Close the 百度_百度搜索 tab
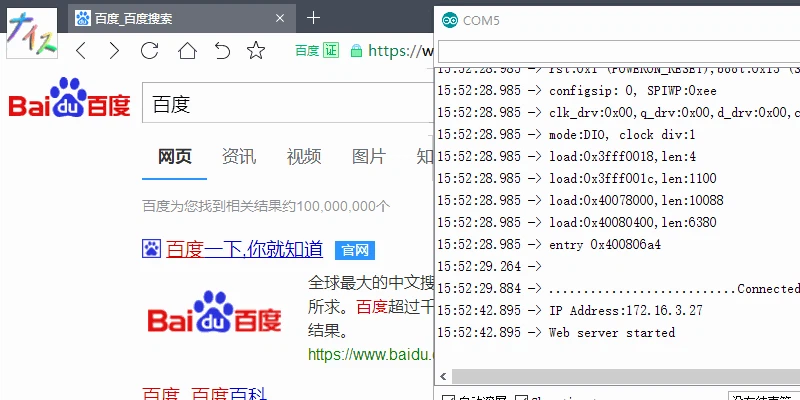 [280, 18]
